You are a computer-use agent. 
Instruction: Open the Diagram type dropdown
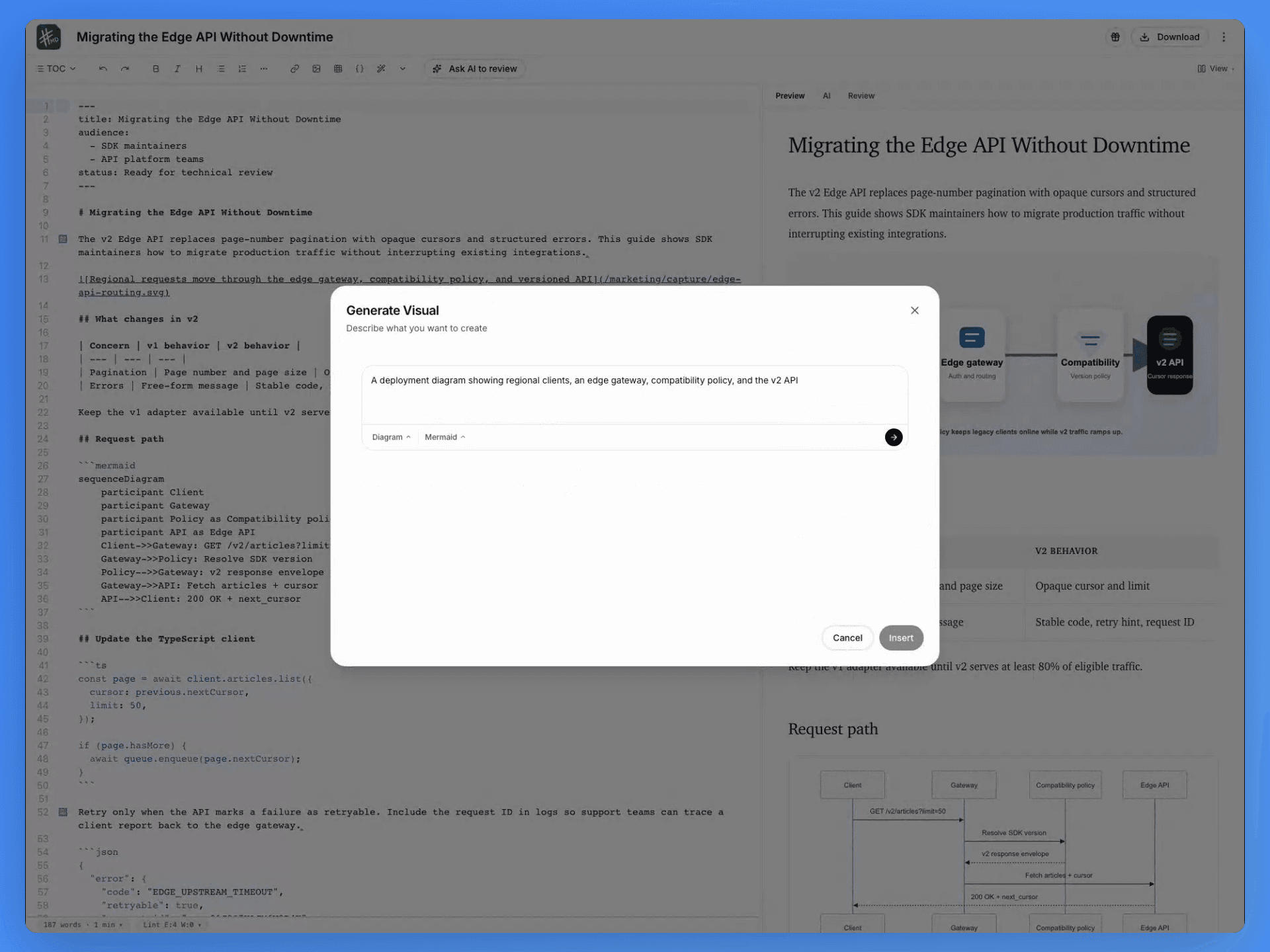coord(391,437)
